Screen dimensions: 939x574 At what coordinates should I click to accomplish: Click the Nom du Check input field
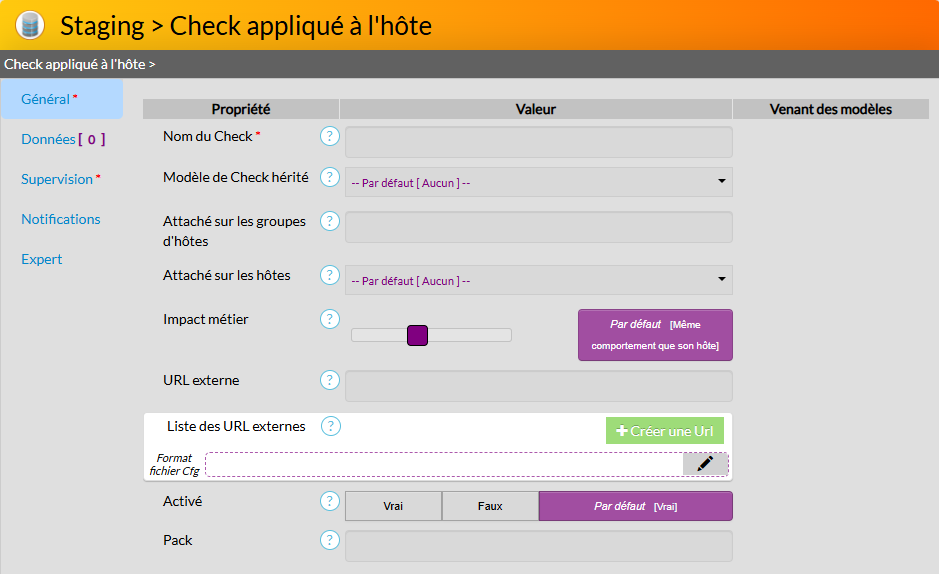point(538,142)
